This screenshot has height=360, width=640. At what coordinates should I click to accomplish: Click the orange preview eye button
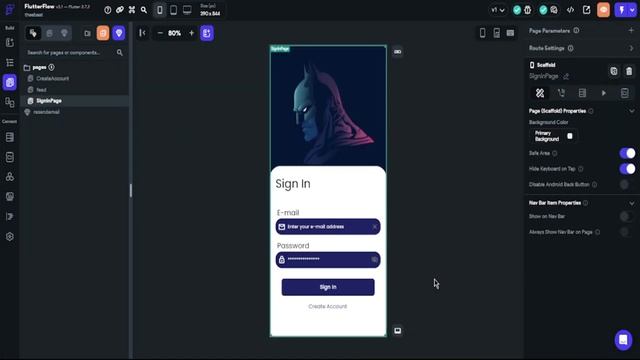[x=603, y=10]
